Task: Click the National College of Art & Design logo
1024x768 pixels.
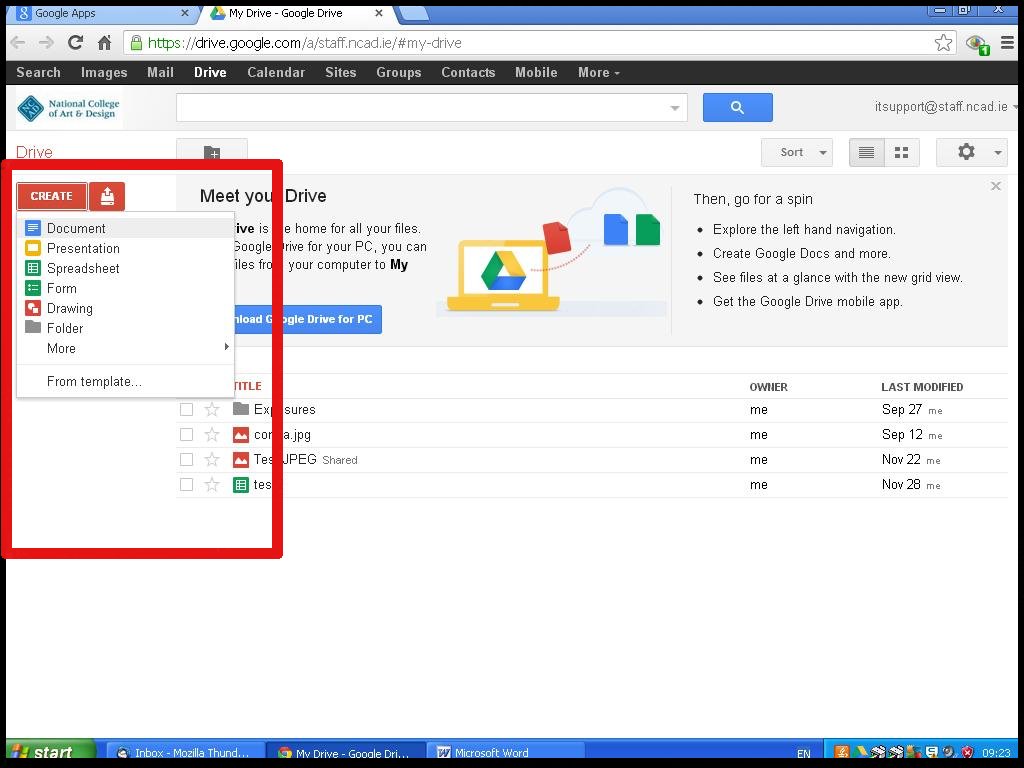Action: pos(69,108)
